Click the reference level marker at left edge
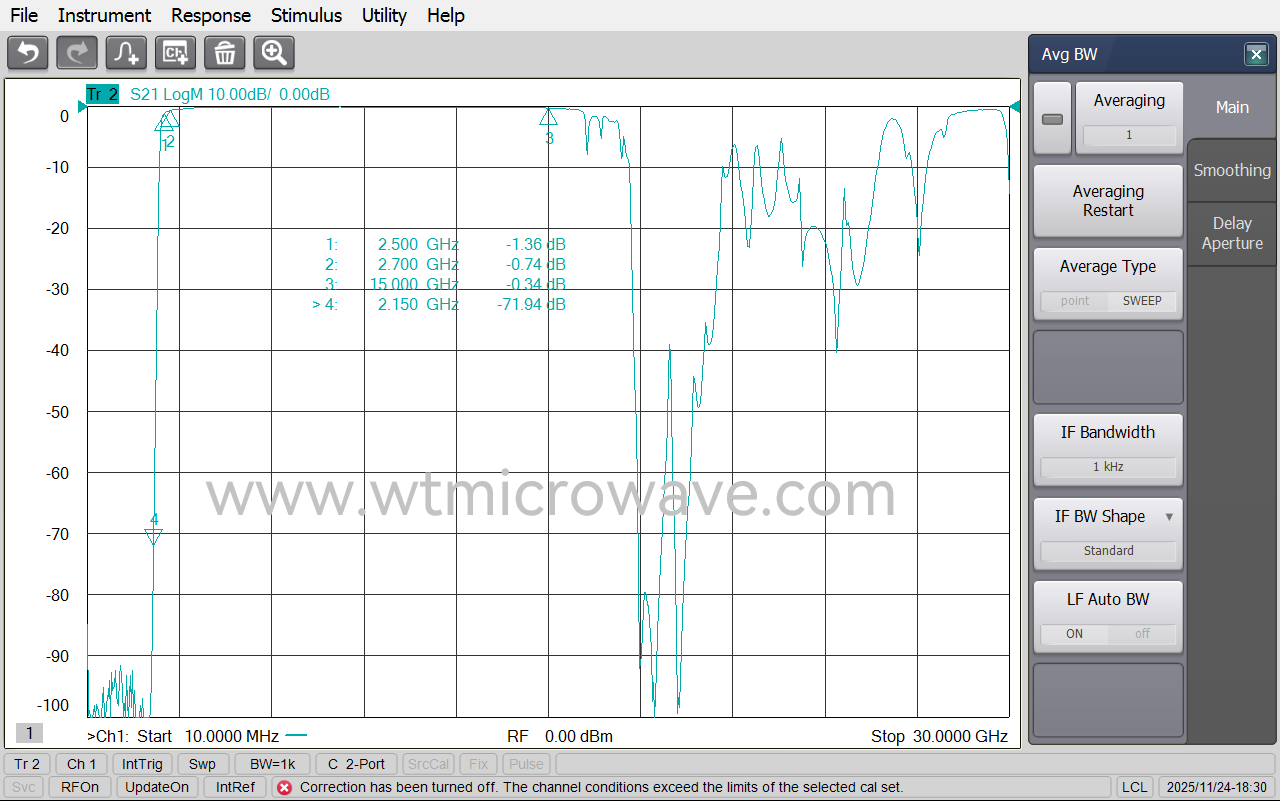 pos(81,107)
